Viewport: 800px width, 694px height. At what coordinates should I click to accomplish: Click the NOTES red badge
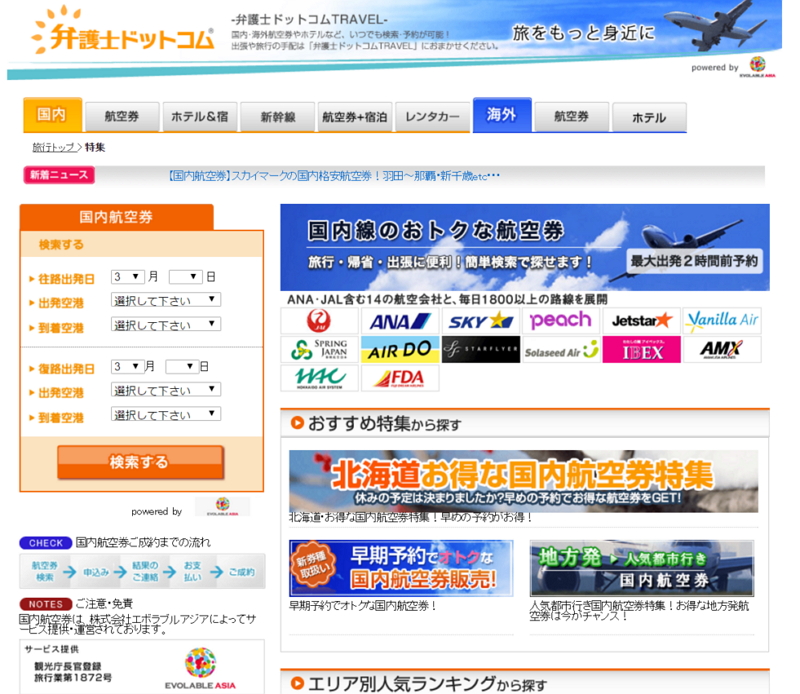tap(46, 604)
